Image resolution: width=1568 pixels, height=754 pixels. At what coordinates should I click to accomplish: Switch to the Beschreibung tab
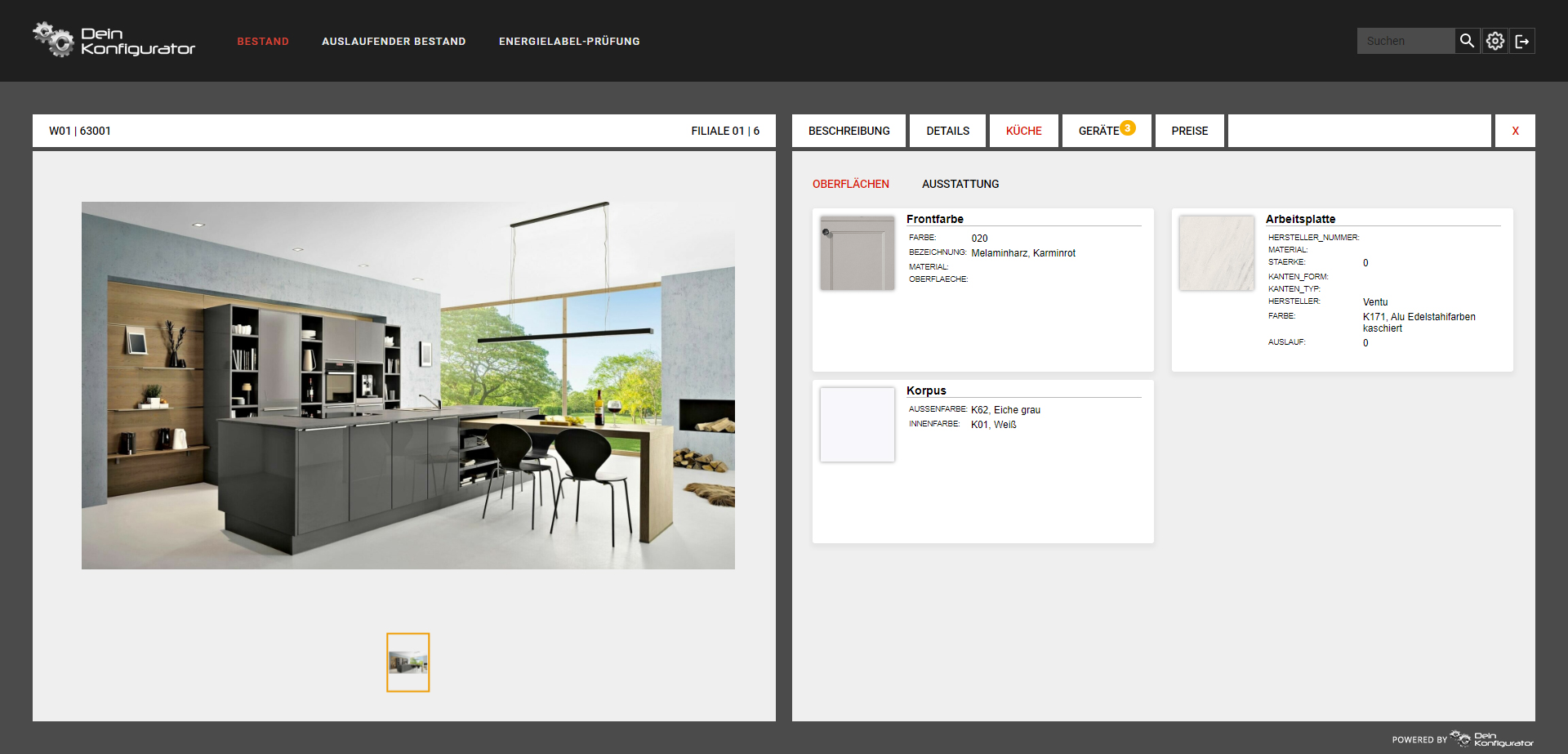click(x=849, y=131)
